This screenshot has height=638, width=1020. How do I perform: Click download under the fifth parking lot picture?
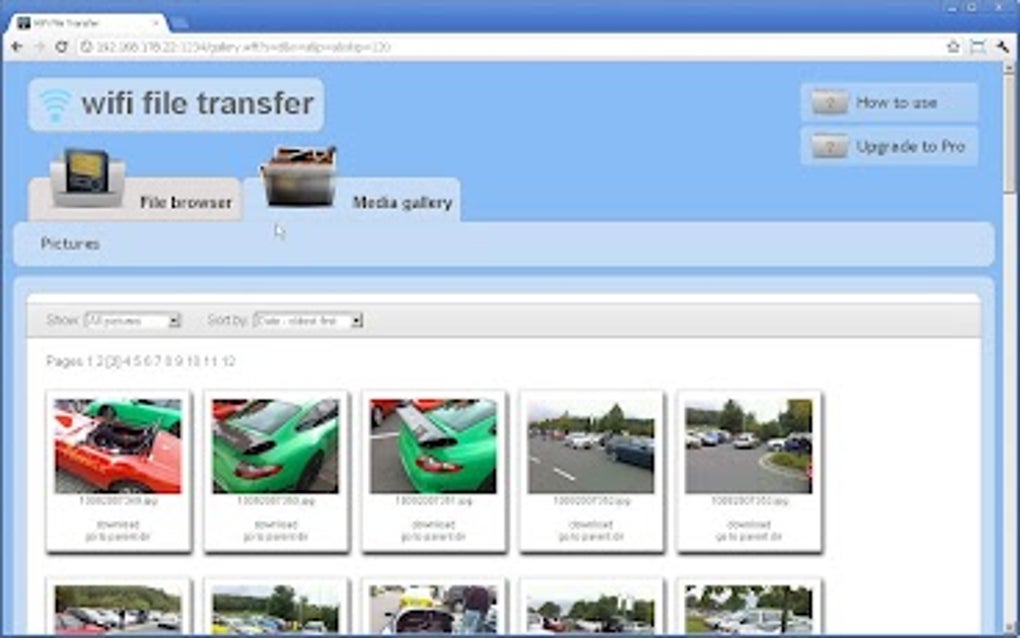[749, 524]
